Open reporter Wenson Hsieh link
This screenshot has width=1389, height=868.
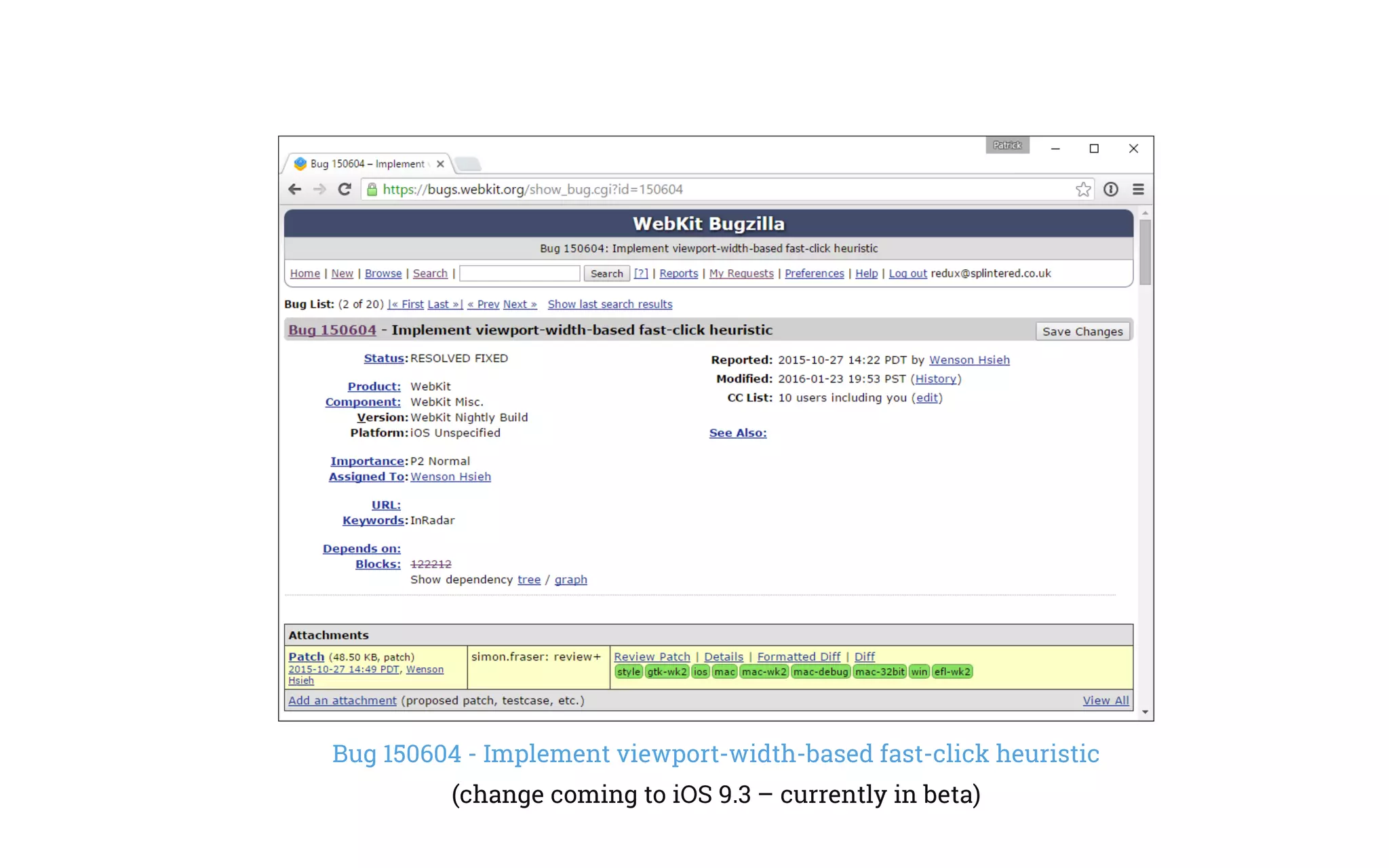969,360
